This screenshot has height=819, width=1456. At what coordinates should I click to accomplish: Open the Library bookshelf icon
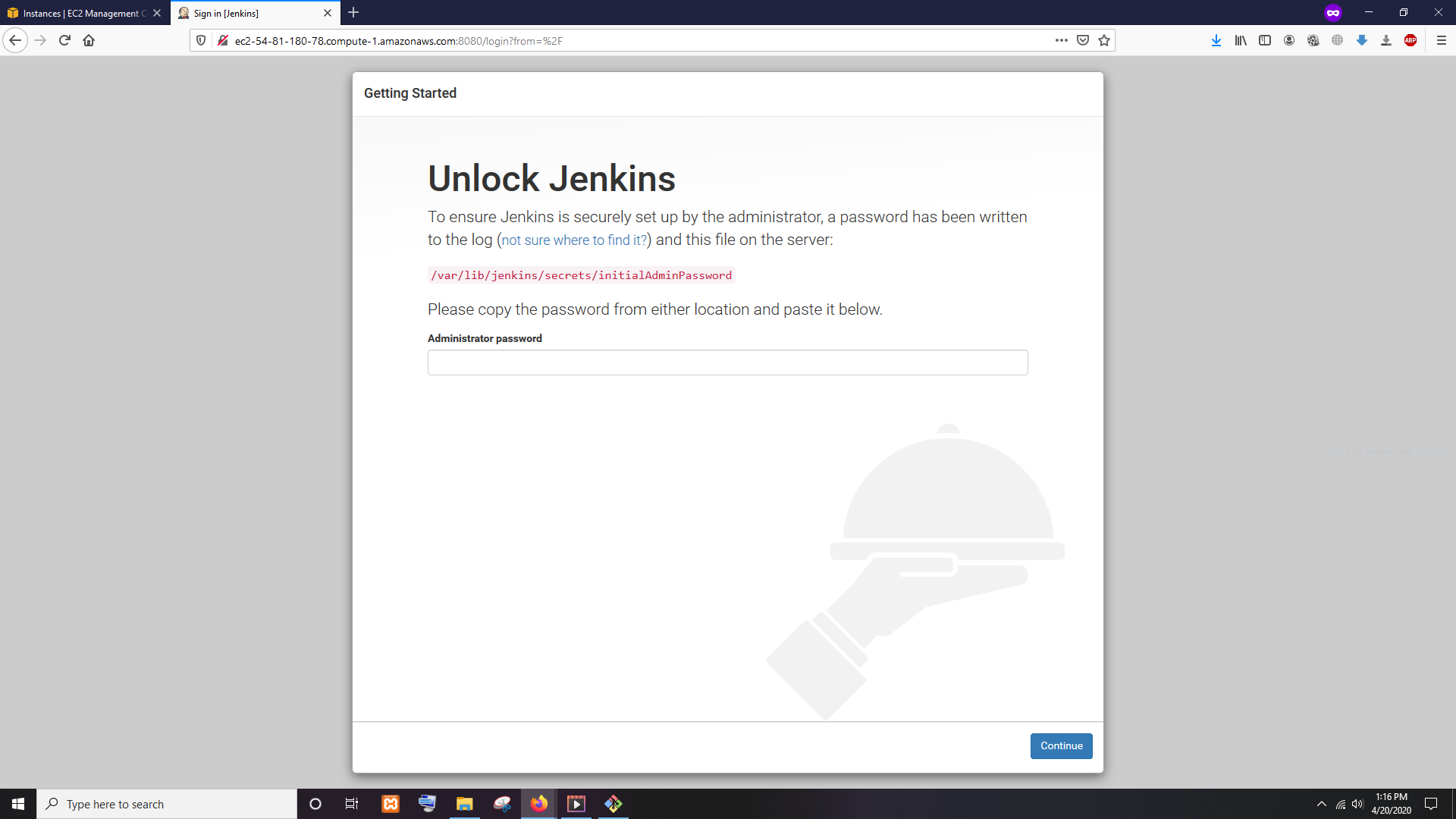pos(1241,41)
